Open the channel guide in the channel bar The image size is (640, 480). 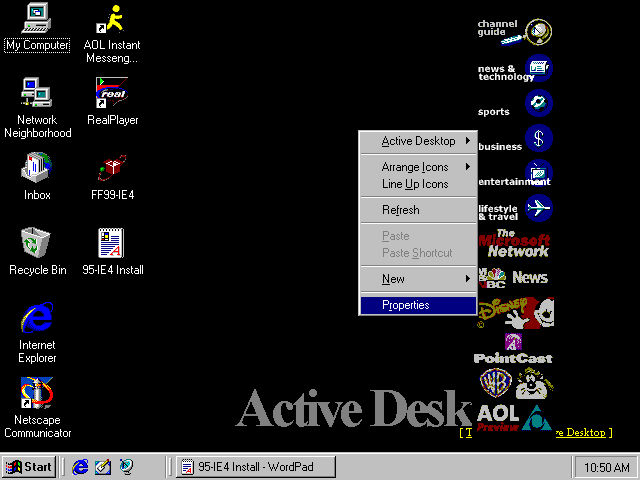[x=515, y=32]
